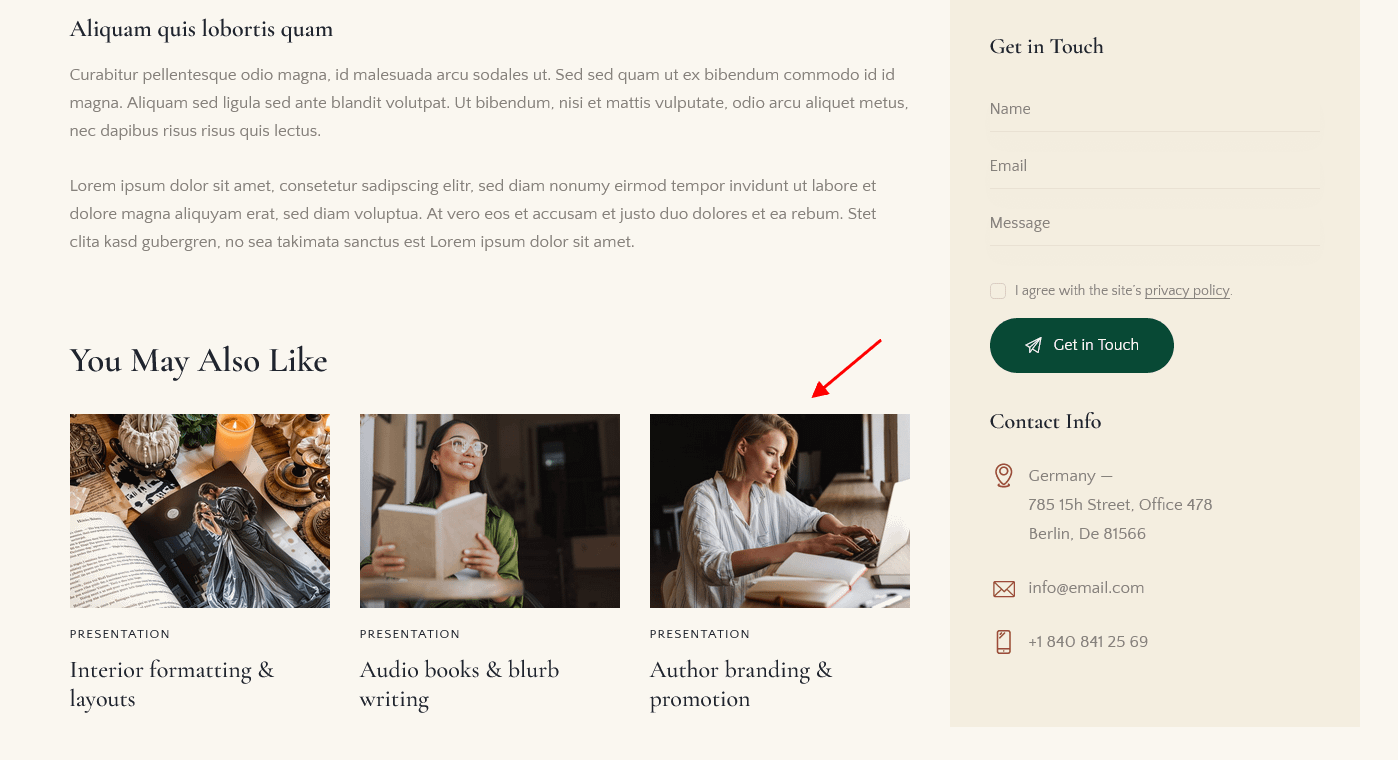Click the Contact Info heading

point(1045,422)
